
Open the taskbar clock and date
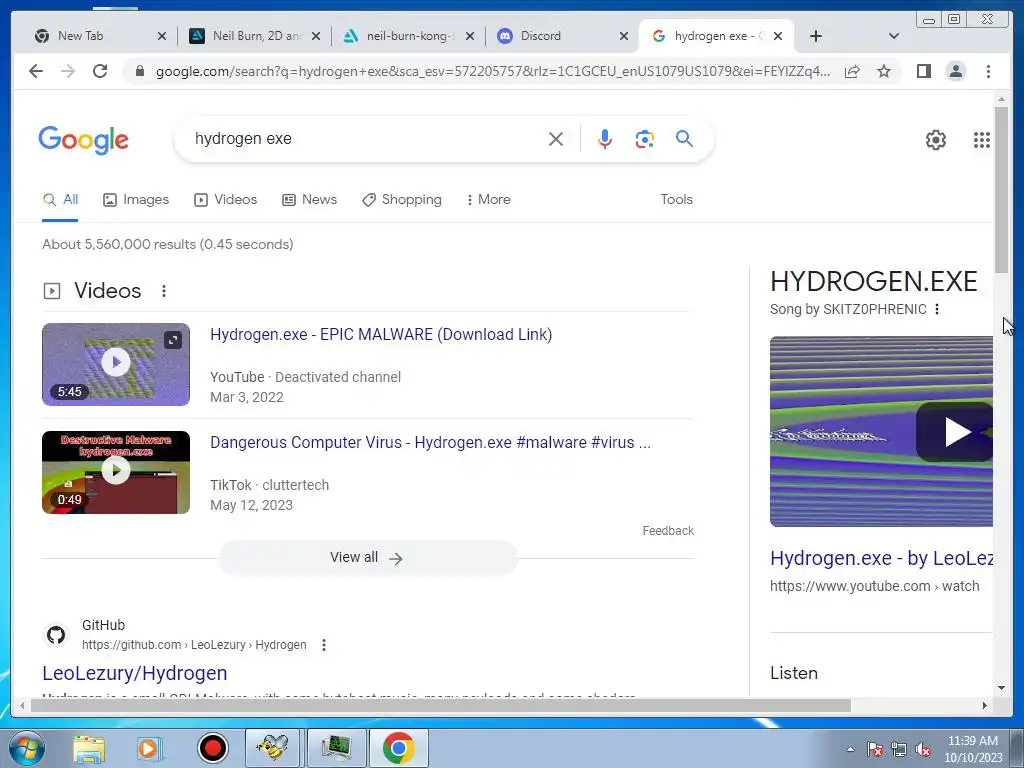(x=973, y=749)
